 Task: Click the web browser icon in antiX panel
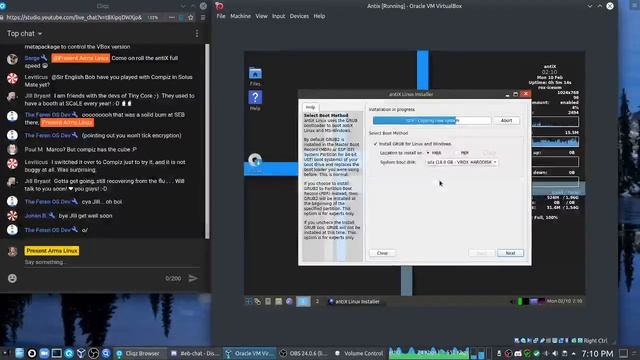click(289, 301)
